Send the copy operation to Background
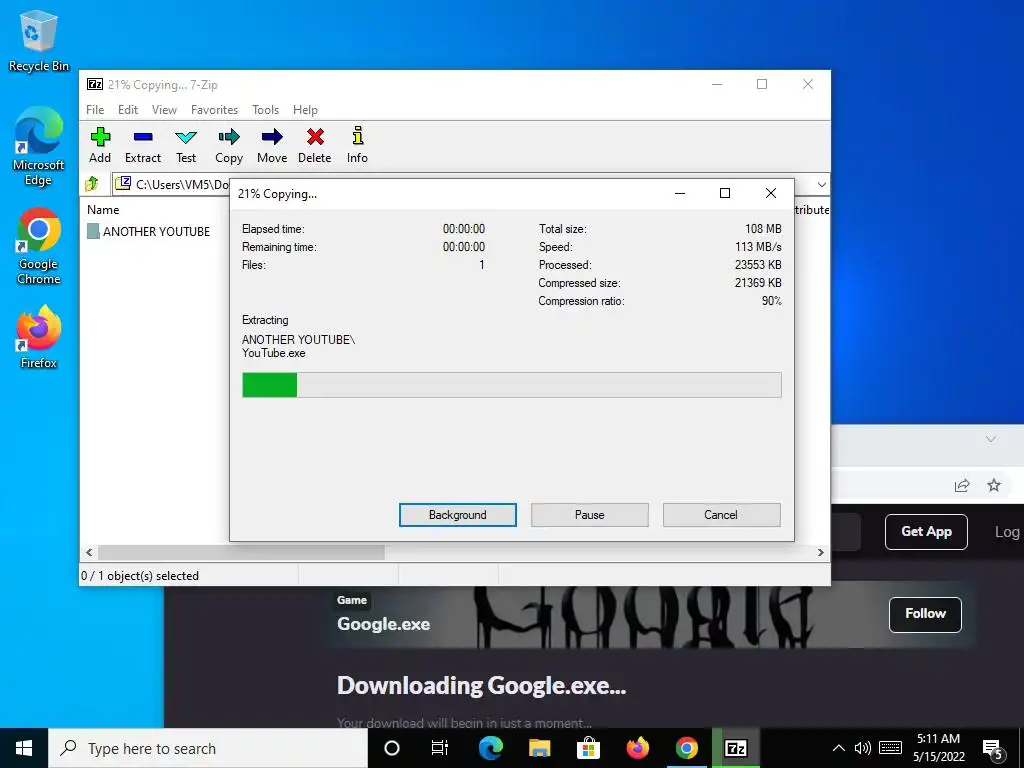Image resolution: width=1024 pixels, height=768 pixels. 458,515
